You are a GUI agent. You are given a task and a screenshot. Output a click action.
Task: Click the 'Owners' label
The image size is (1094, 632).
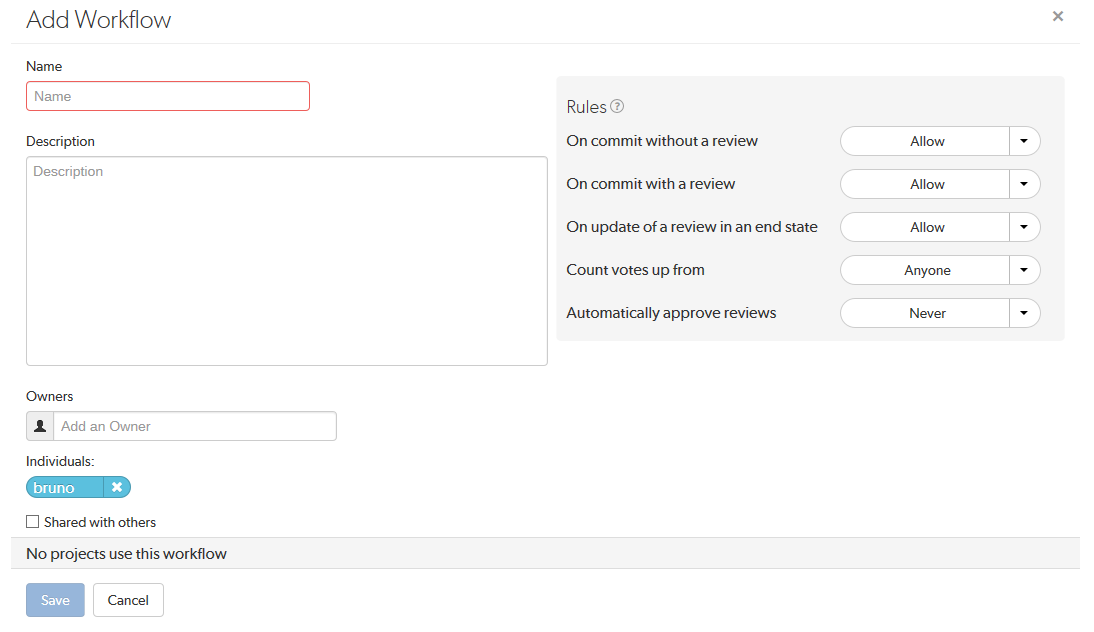click(50, 396)
